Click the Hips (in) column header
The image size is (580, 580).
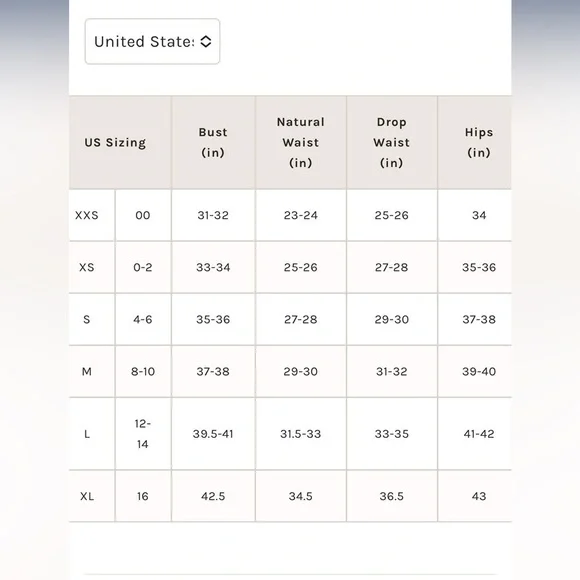click(x=479, y=142)
